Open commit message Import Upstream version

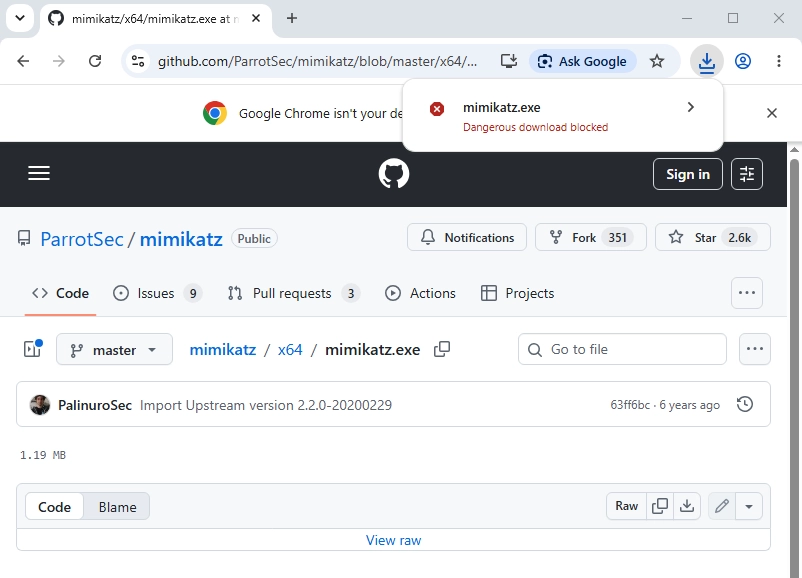[x=266, y=405]
